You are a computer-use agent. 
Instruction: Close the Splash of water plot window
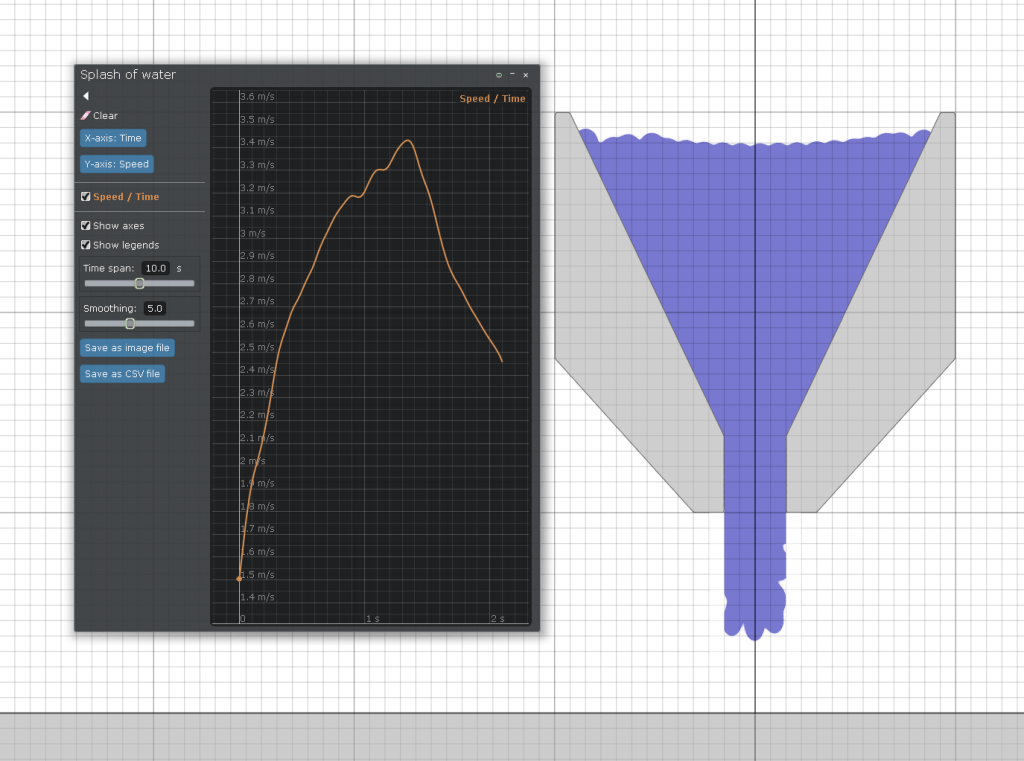point(526,75)
